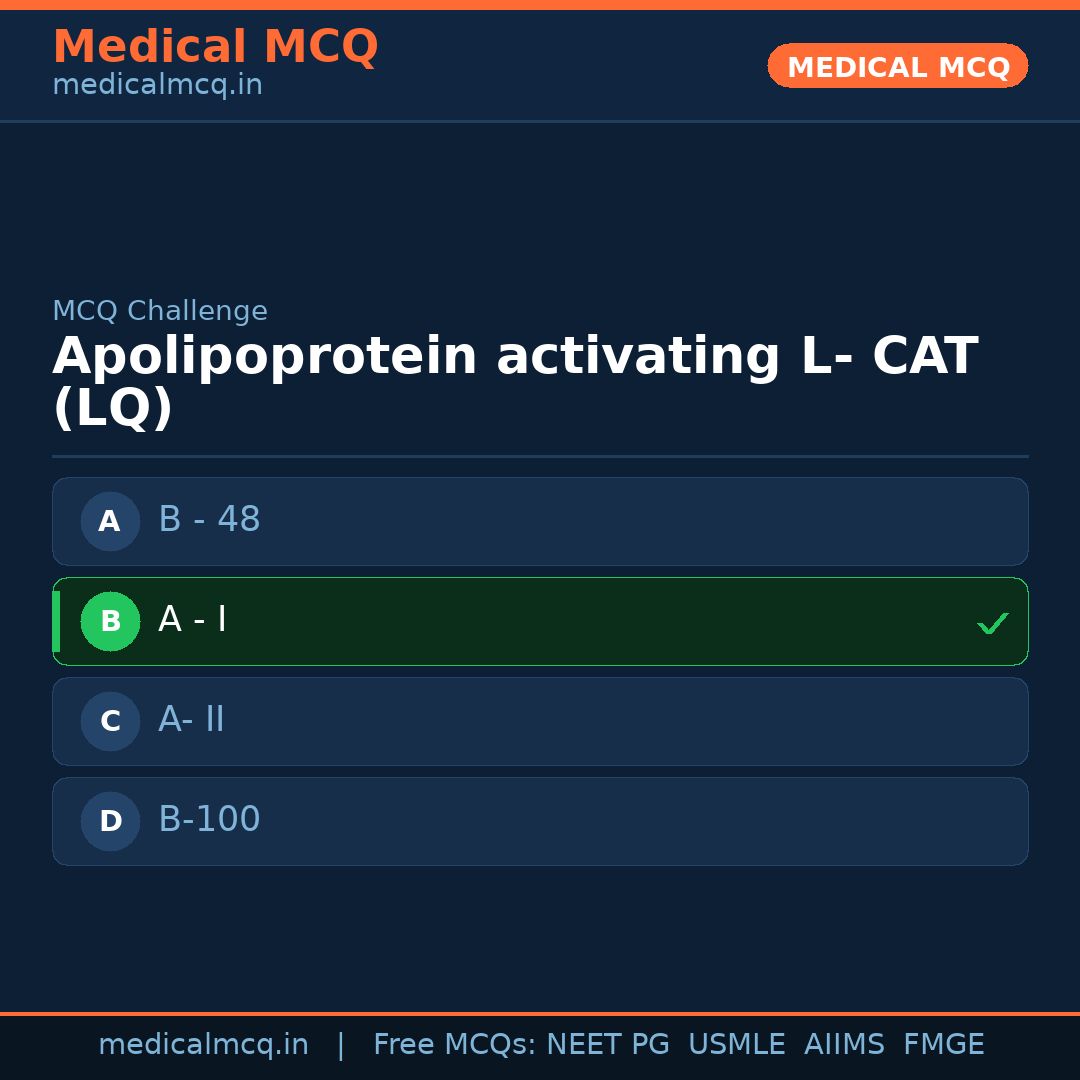The width and height of the screenshot is (1080, 1080).
Task: Click the circled letter C badge
Action: [110, 721]
